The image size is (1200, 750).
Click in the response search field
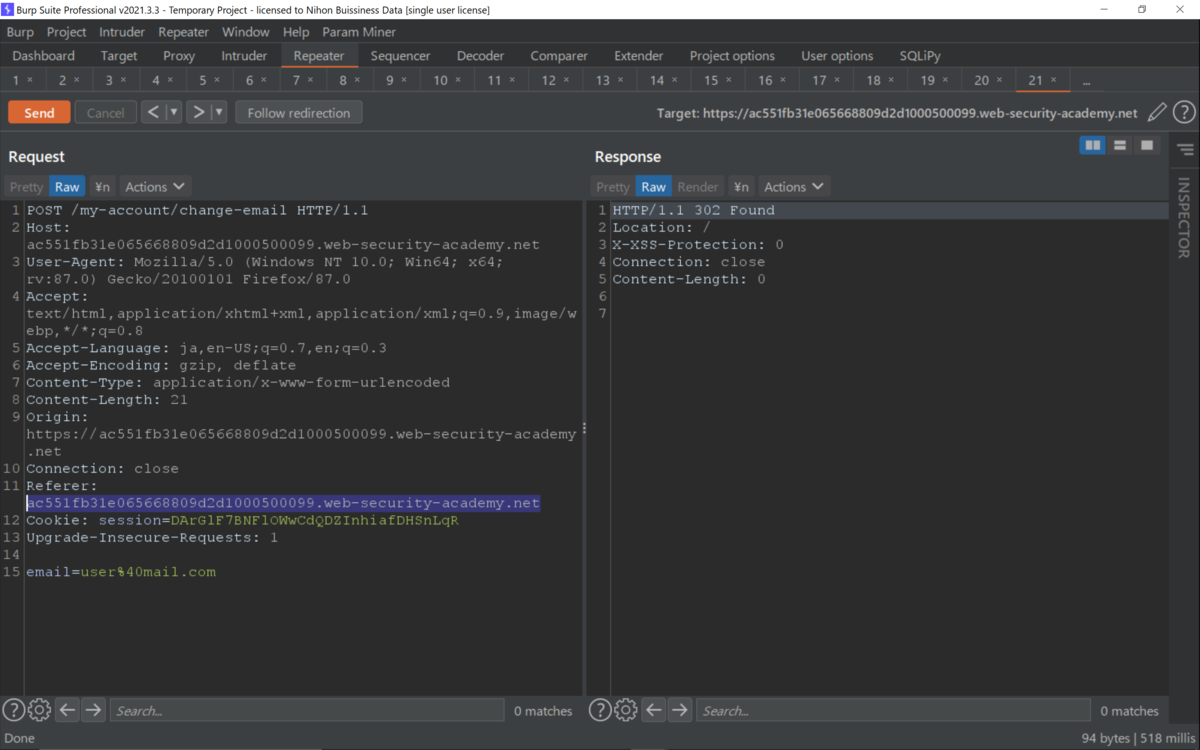point(893,710)
